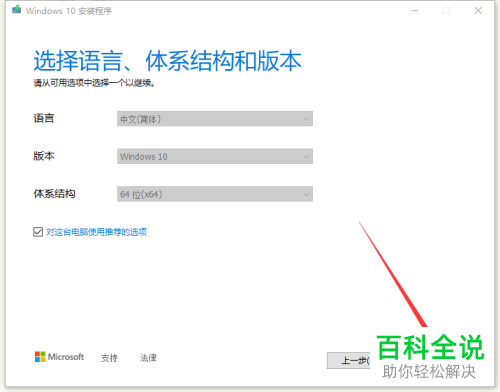The image size is (500, 392).
Task: Open the 法律 link
Action: (148, 358)
